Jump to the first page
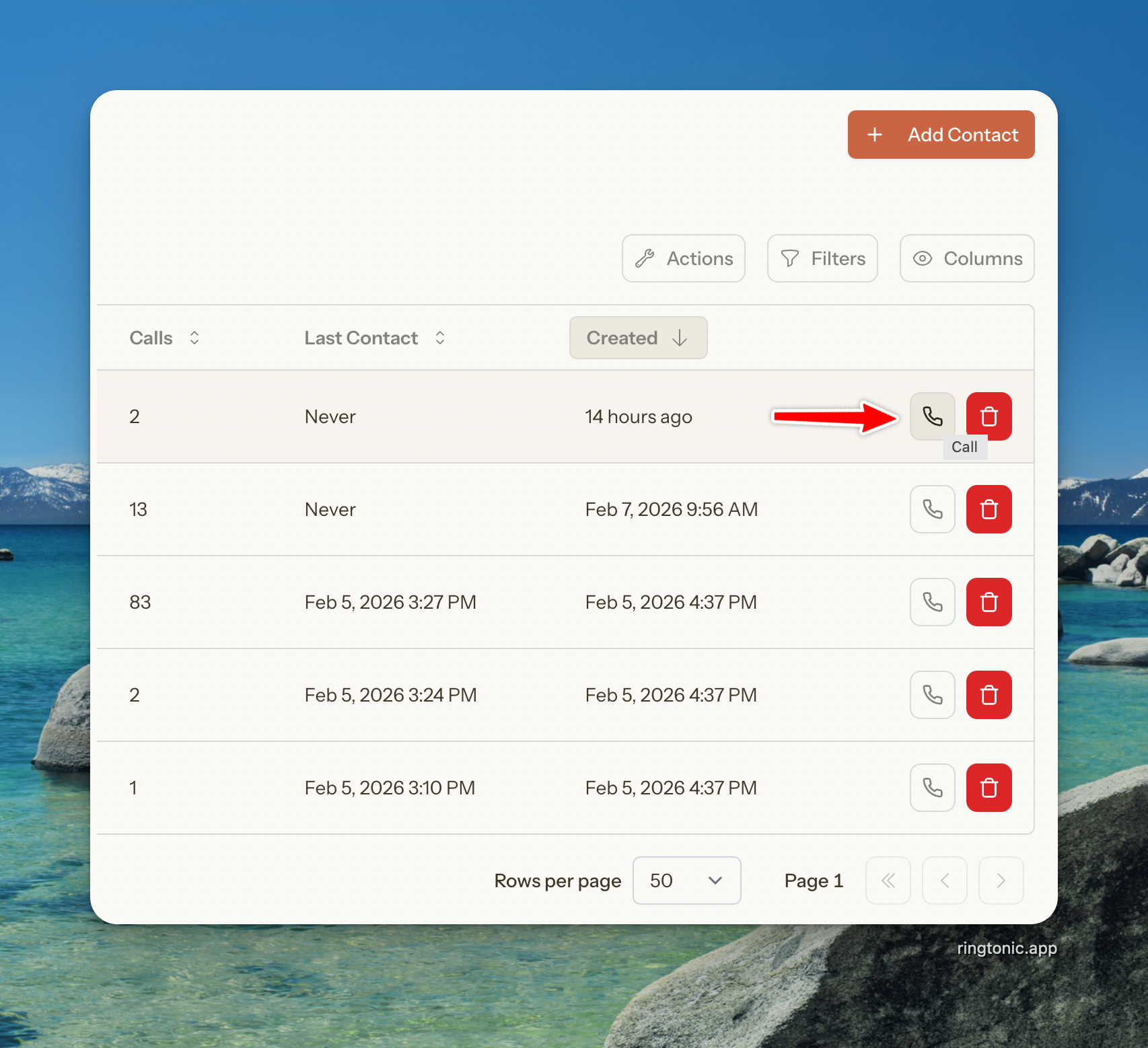1148x1048 pixels. click(x=888, y=881)
